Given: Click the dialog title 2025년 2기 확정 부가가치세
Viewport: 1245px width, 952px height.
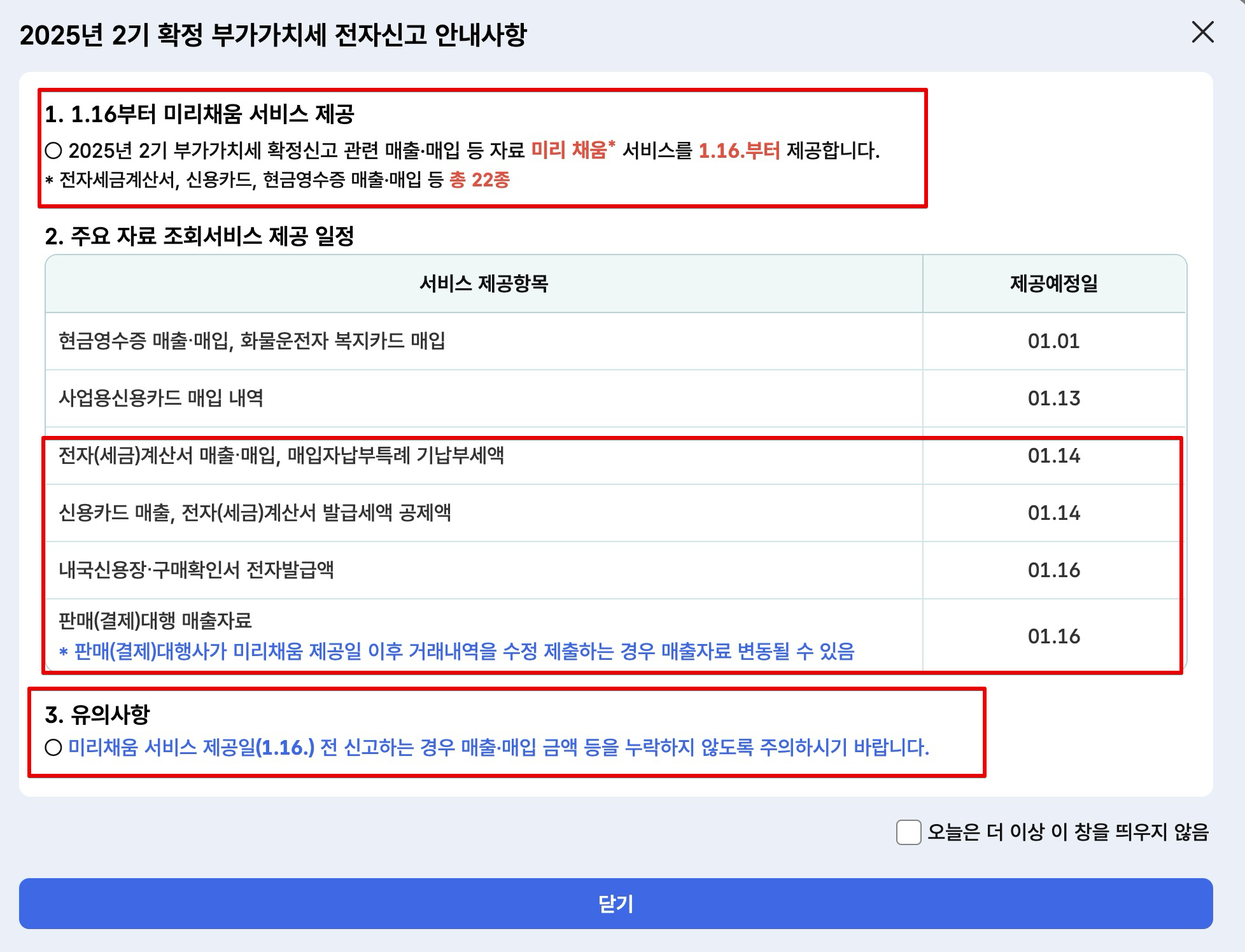Looking at the screenshot, I should click(x=273, y=35).
